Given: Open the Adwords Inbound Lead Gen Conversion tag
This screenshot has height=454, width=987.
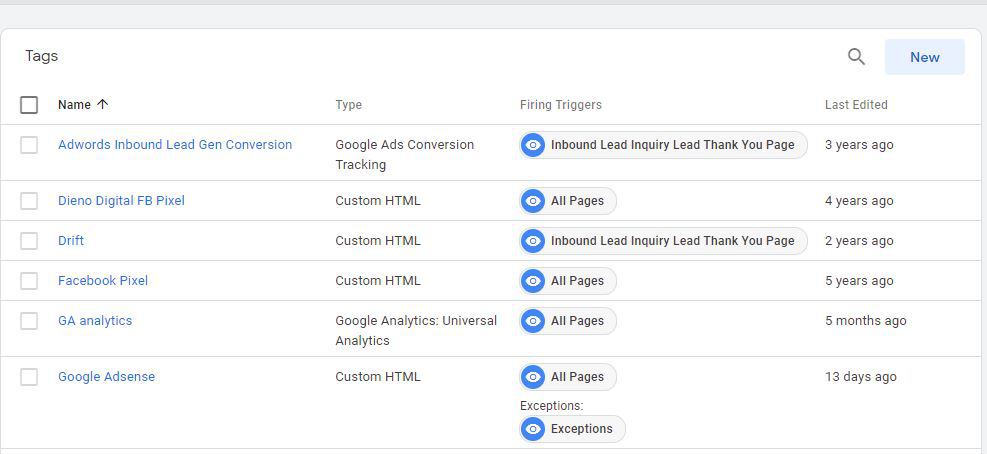Looking at the screenshot, I should pos(175,145).
